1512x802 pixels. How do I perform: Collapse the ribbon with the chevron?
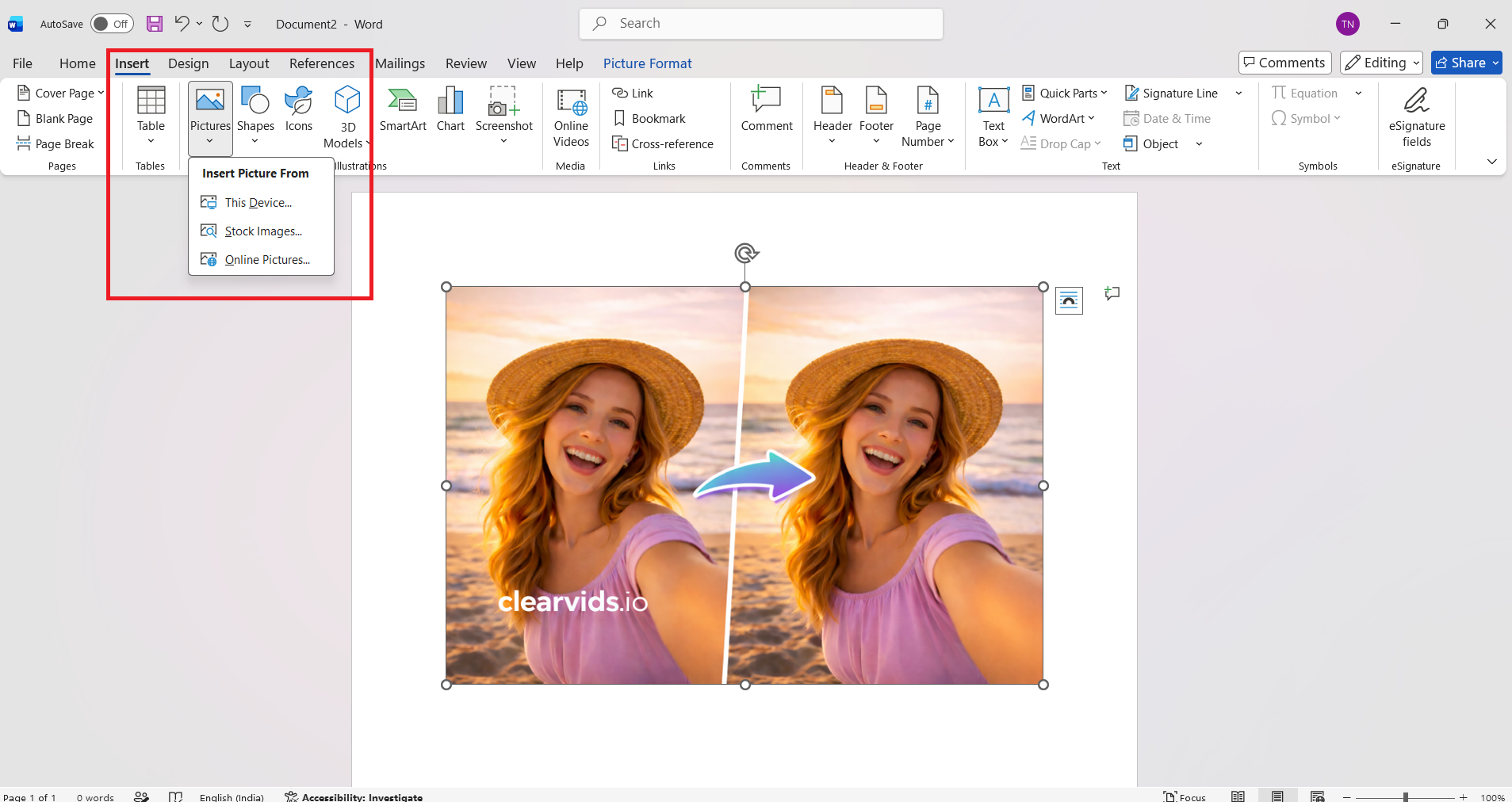(x=1491, y=162)
